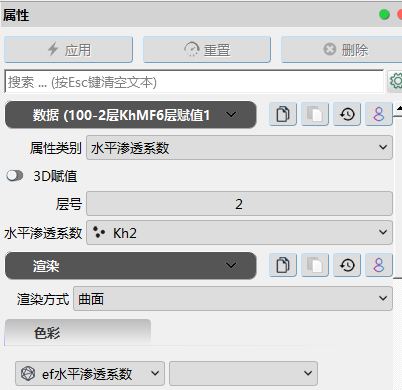Image resolution: width=402 pixels, height=390 pixels.
Task: Toggle the 3D赋值 switch
Action: click(x=15, y=176)
